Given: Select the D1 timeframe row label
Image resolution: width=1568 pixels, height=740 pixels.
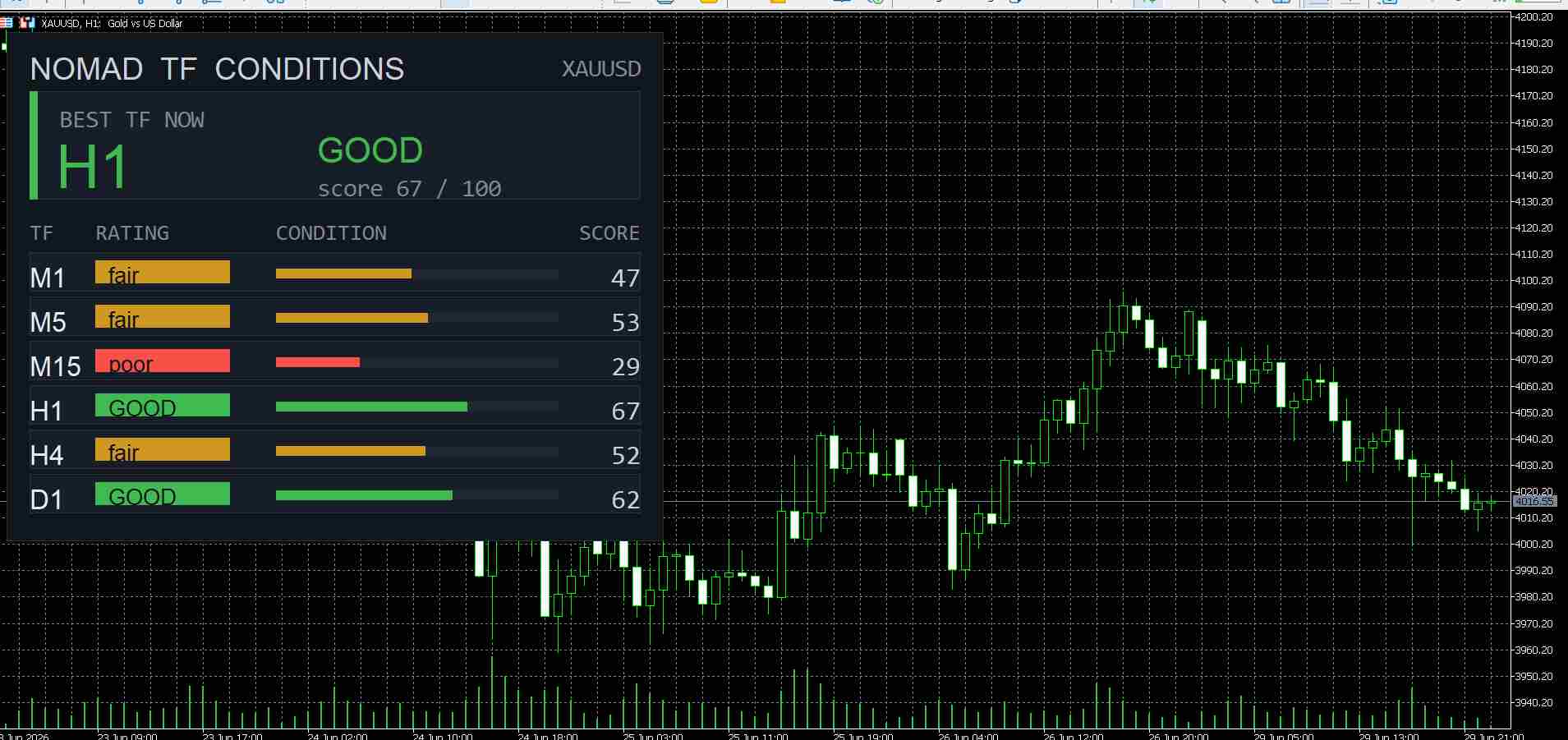Looking at the screenshot, I should point(47,500).
